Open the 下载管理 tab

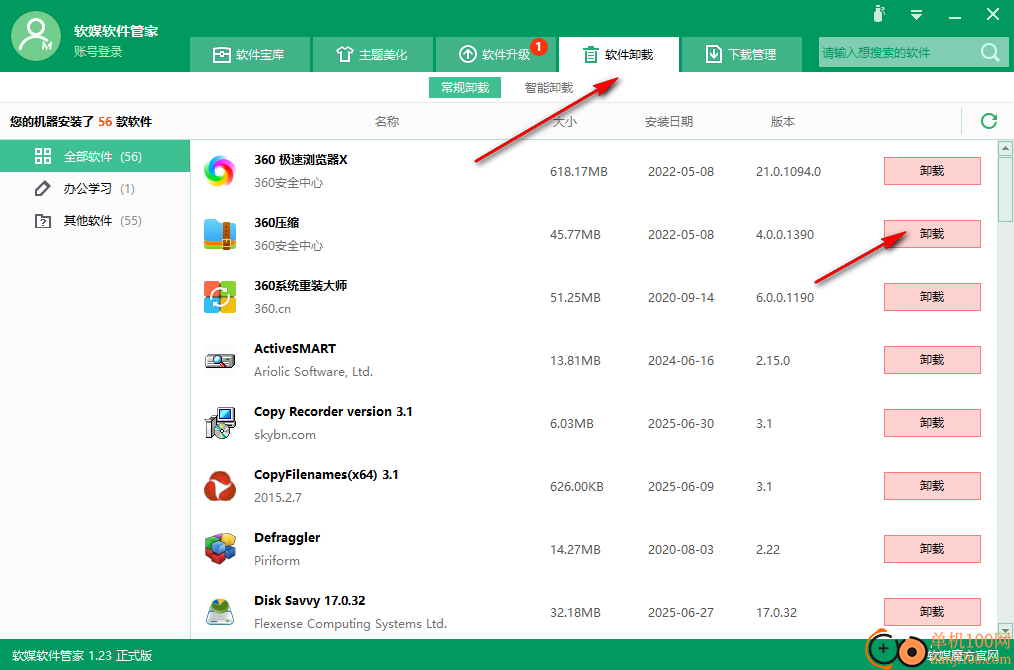[x=741, y=54]
